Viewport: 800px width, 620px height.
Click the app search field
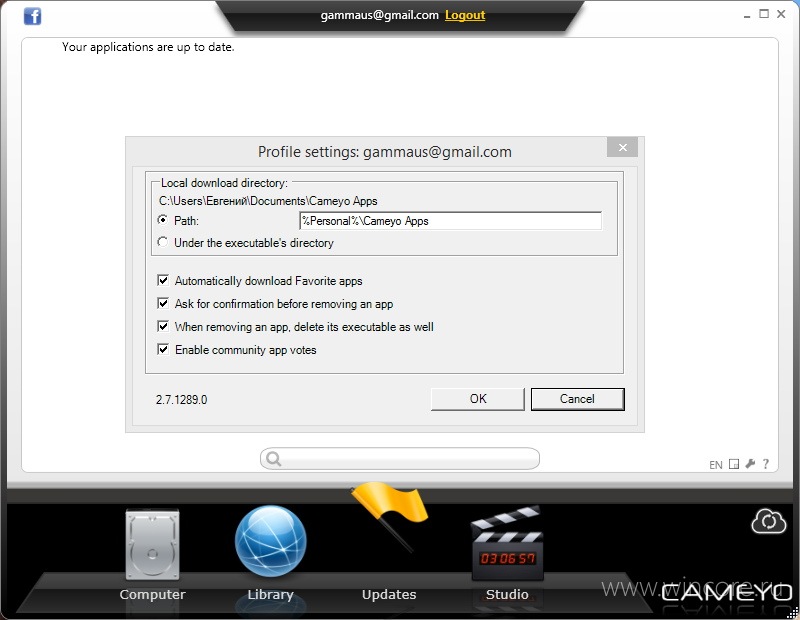pos(399,459)
